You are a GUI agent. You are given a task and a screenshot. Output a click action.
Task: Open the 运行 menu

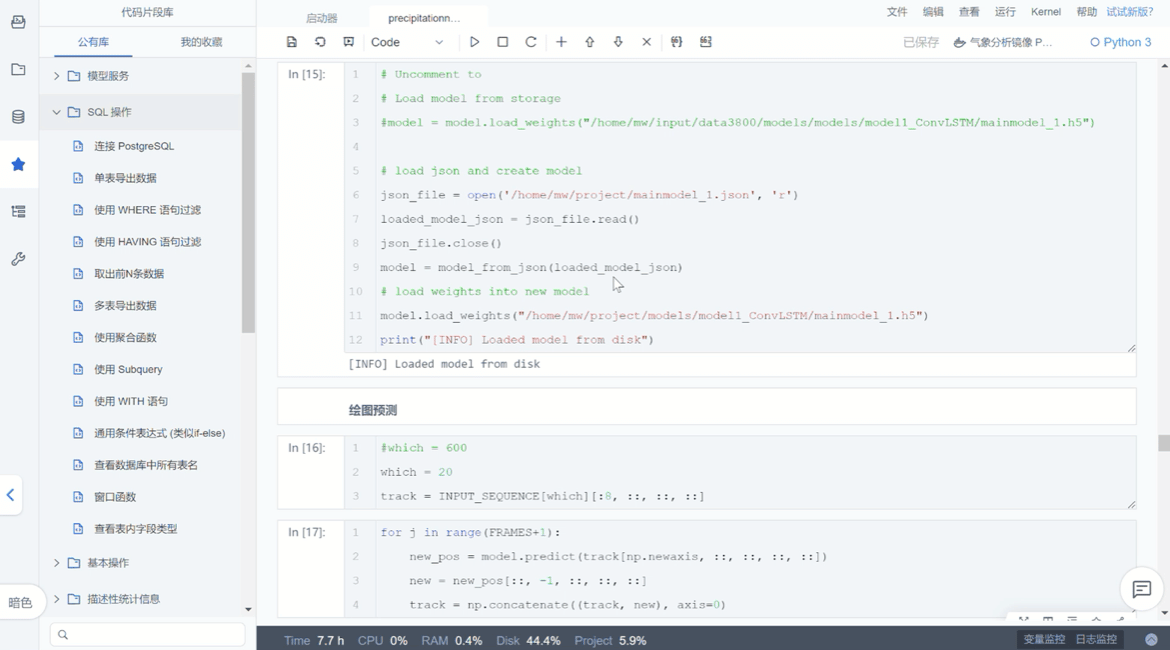(1005, 12)
